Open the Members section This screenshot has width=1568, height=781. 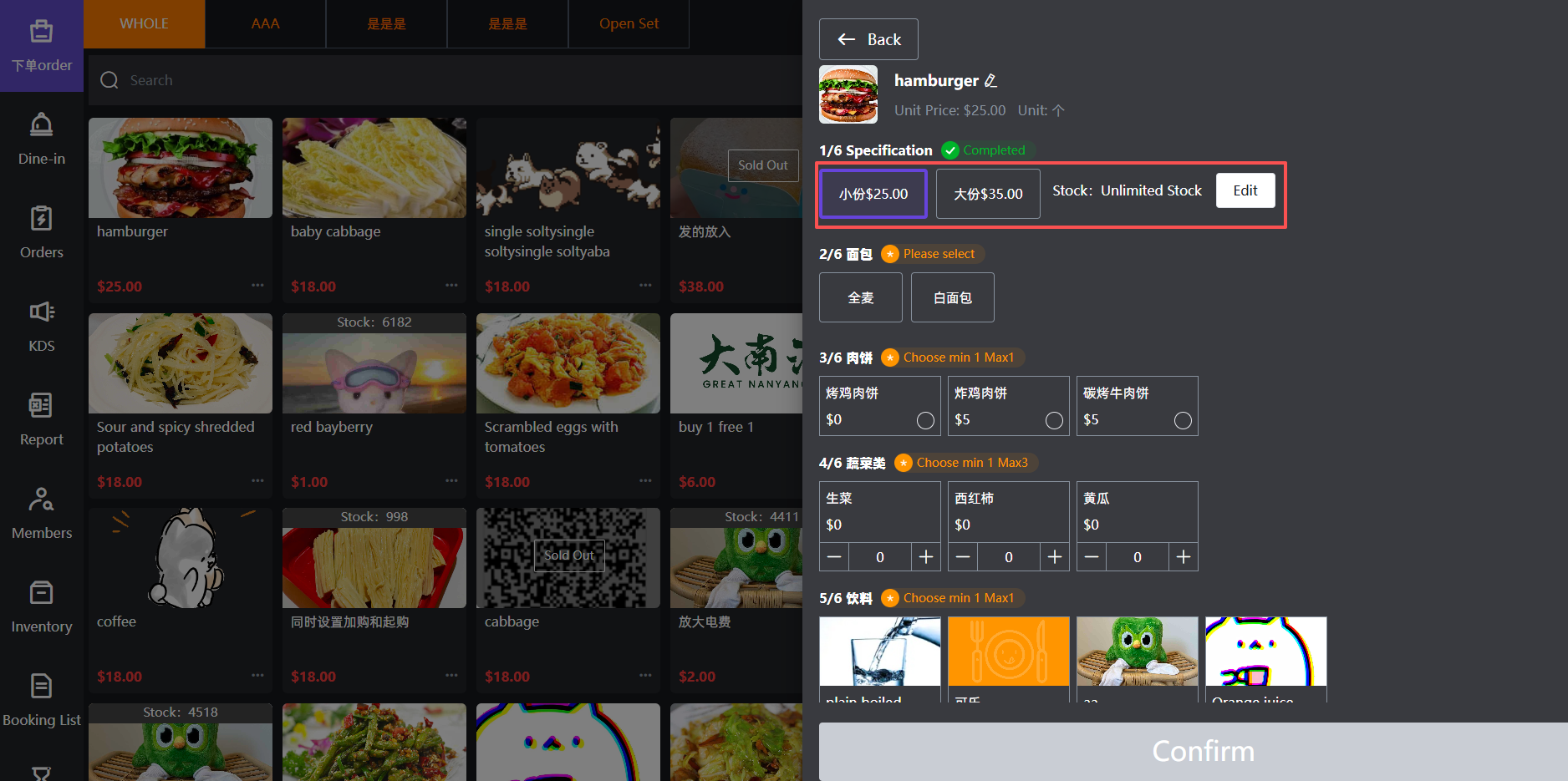coord(41,513)
